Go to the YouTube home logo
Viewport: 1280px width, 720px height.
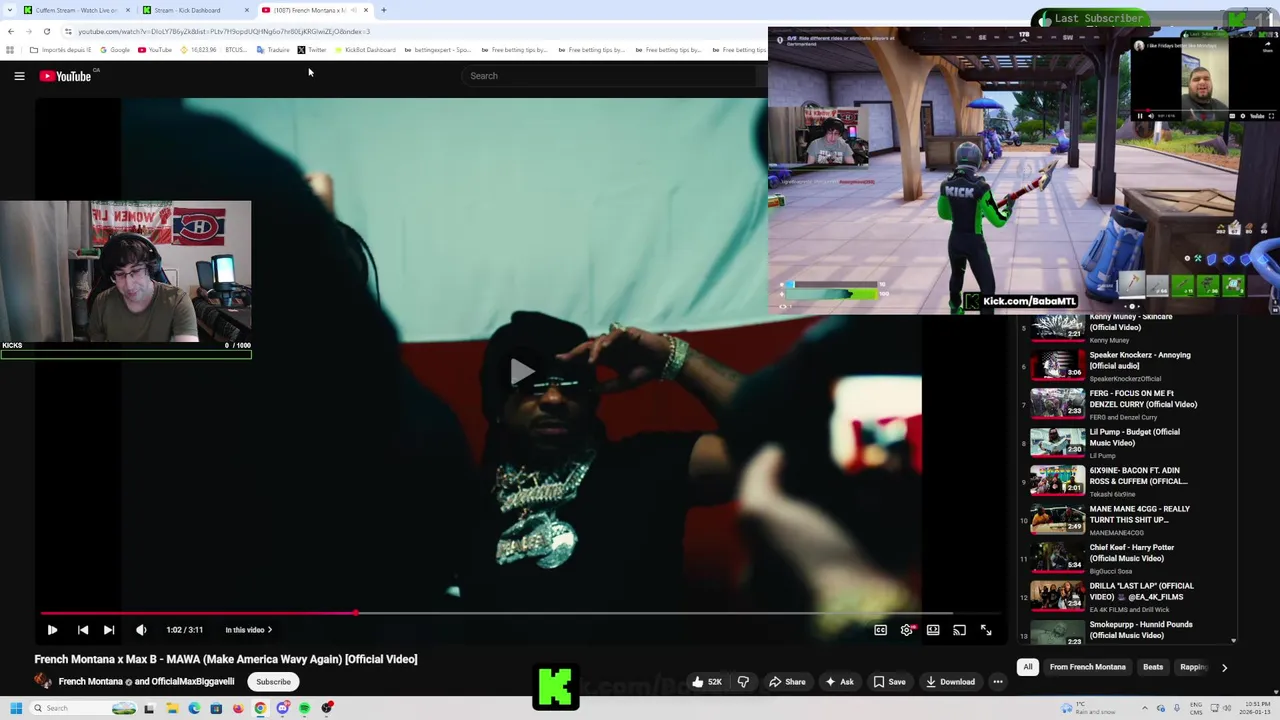65,76
